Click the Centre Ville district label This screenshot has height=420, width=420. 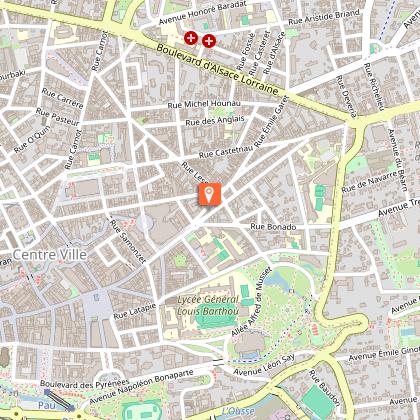point(50,255)
